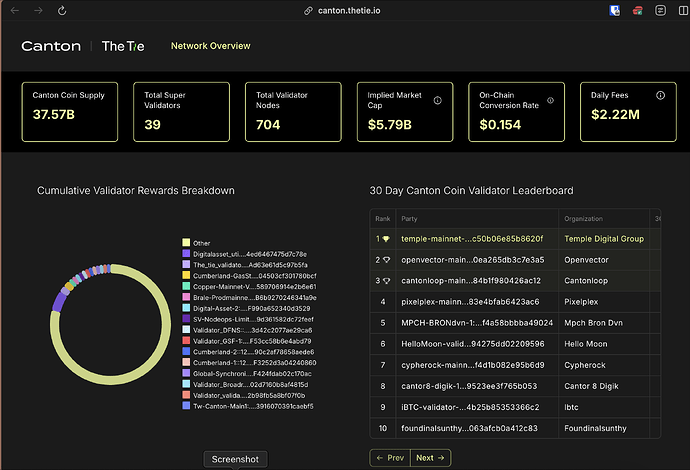
Task: Open the blue shield browser extension icon
Action: point(614,11)
